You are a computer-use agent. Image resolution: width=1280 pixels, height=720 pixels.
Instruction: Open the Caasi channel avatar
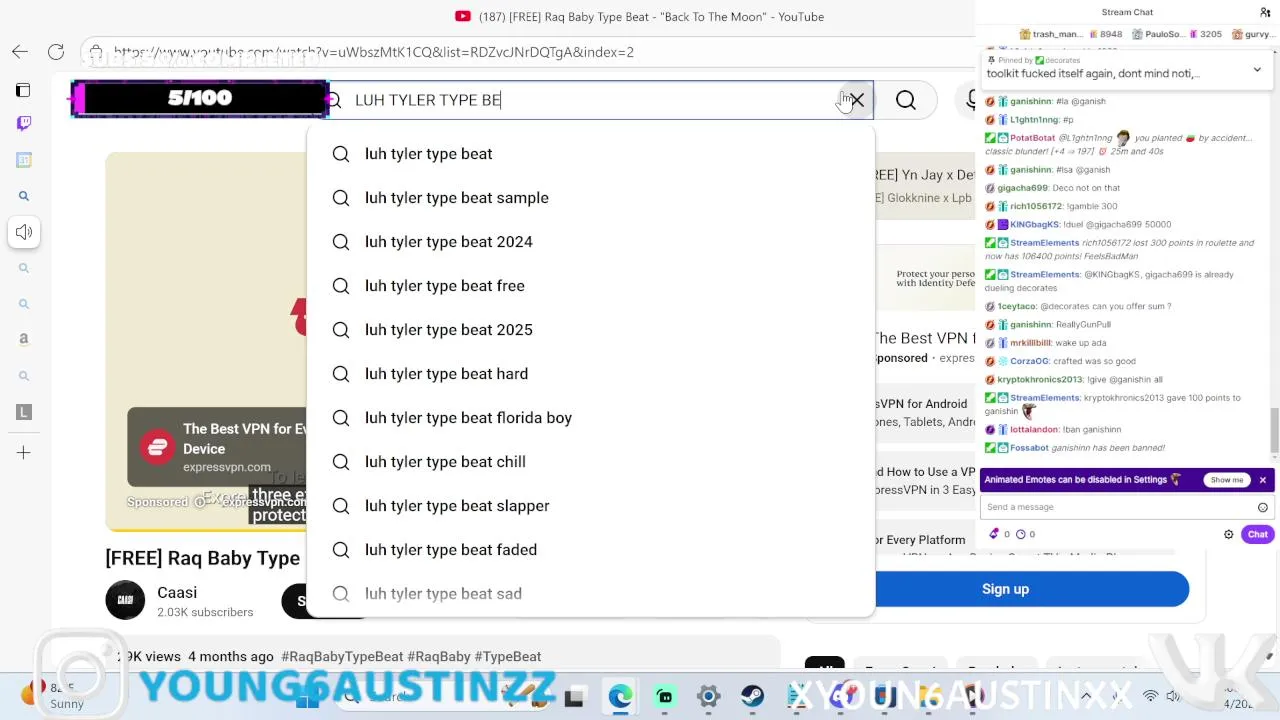125,600
